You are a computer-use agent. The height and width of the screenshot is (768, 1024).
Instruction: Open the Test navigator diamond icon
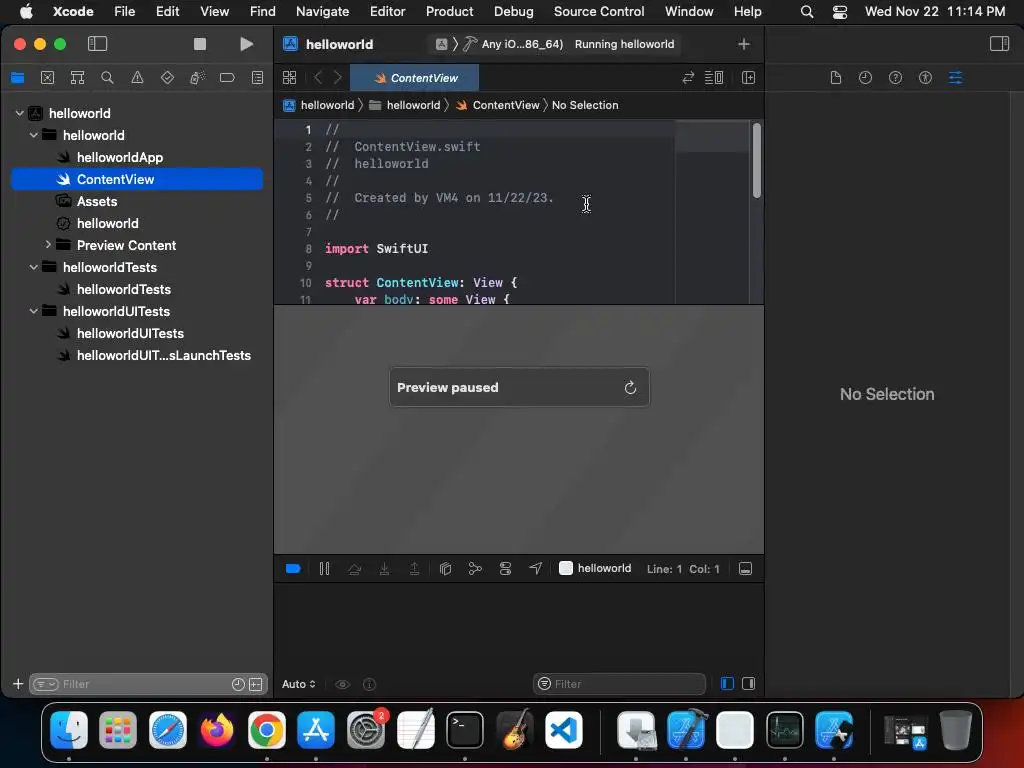pos(167,78)
